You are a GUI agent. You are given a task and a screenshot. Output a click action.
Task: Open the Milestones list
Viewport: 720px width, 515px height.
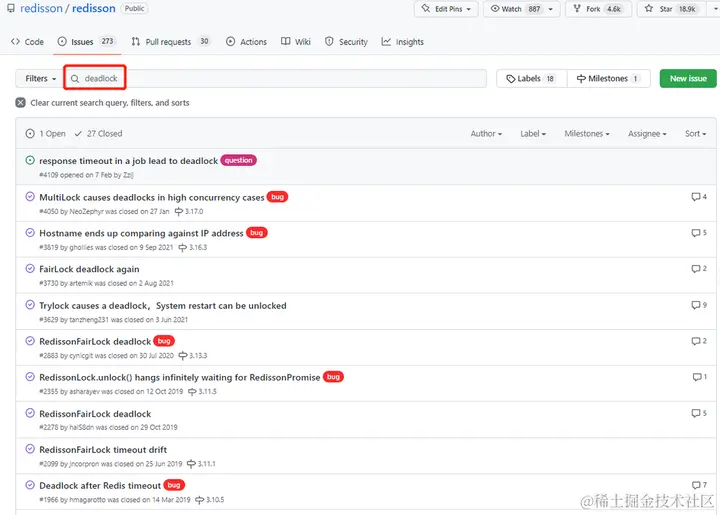point(608,78)
